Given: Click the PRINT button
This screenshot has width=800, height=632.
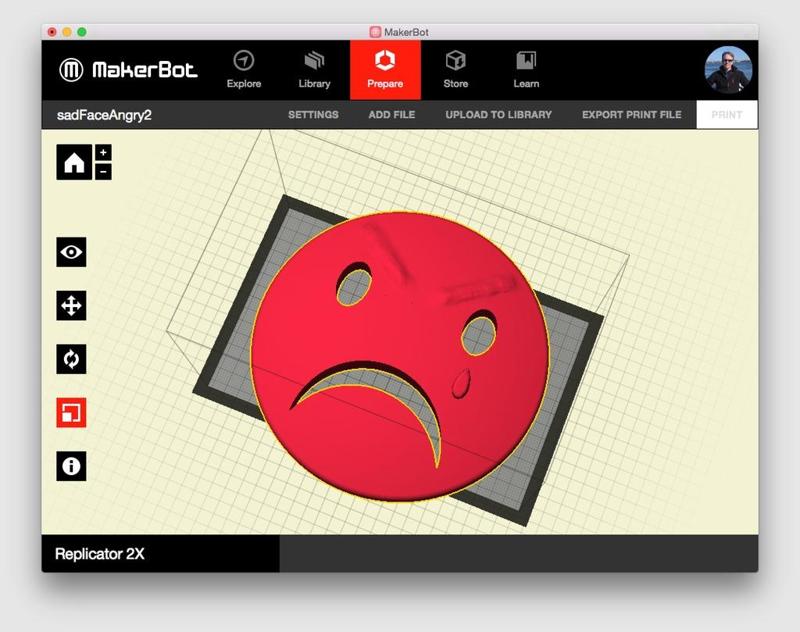Looking at the screenshot, I should (727, 115).
